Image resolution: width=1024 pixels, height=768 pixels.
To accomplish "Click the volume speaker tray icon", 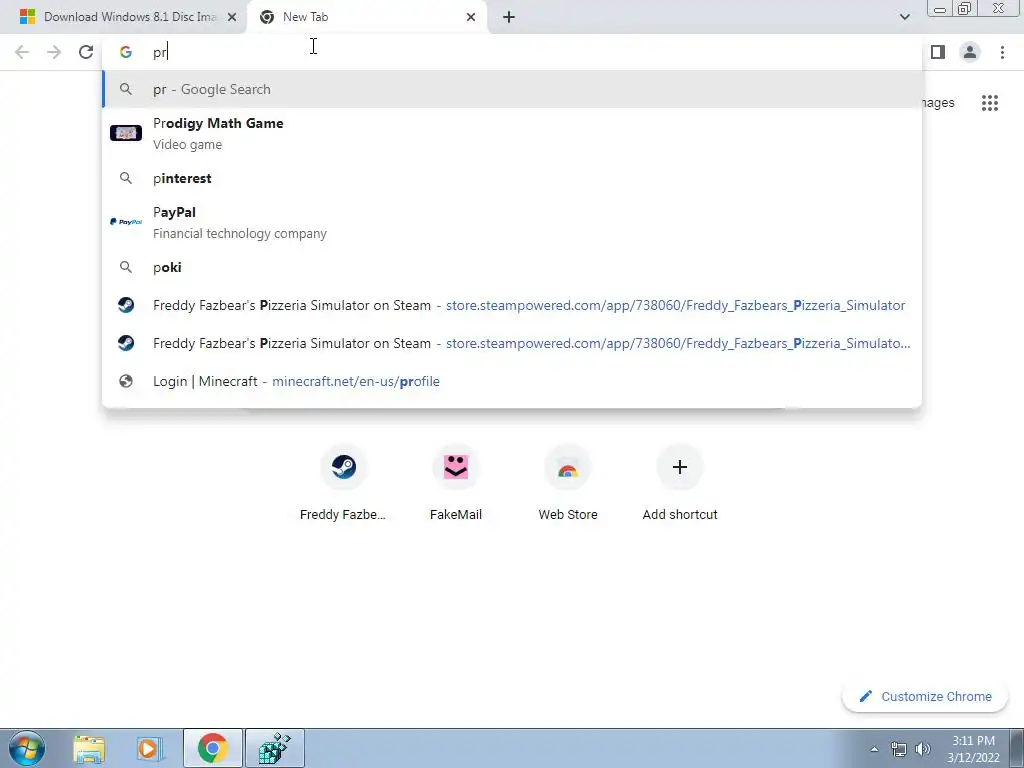I will (922, 749).
